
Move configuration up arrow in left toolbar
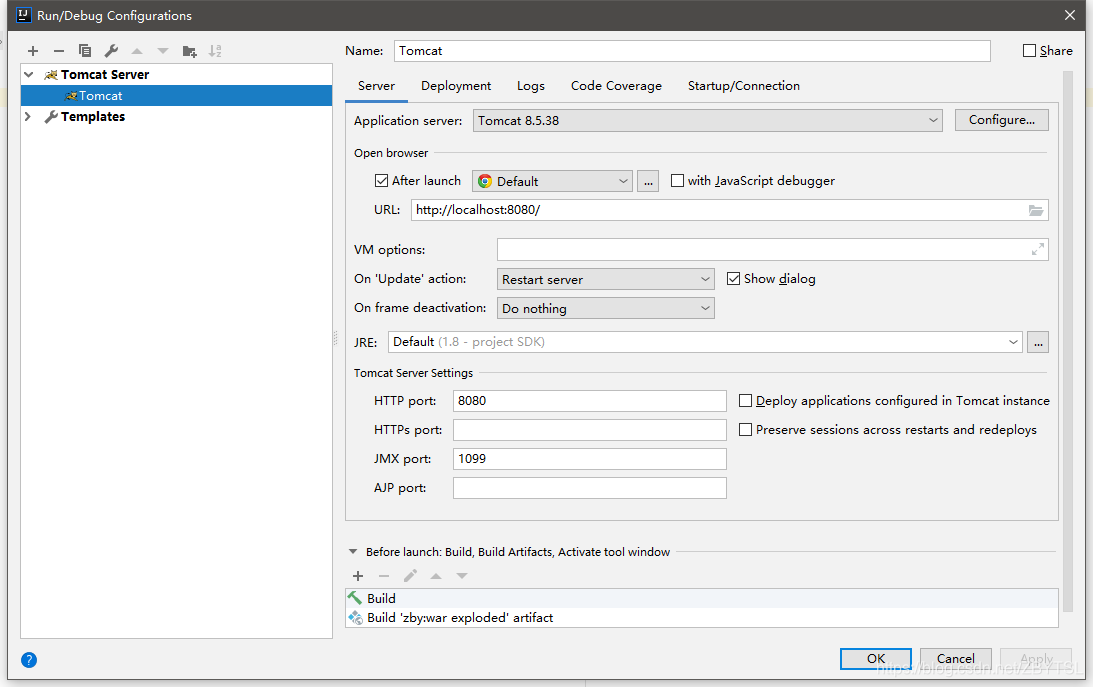(x=137, y=51)
